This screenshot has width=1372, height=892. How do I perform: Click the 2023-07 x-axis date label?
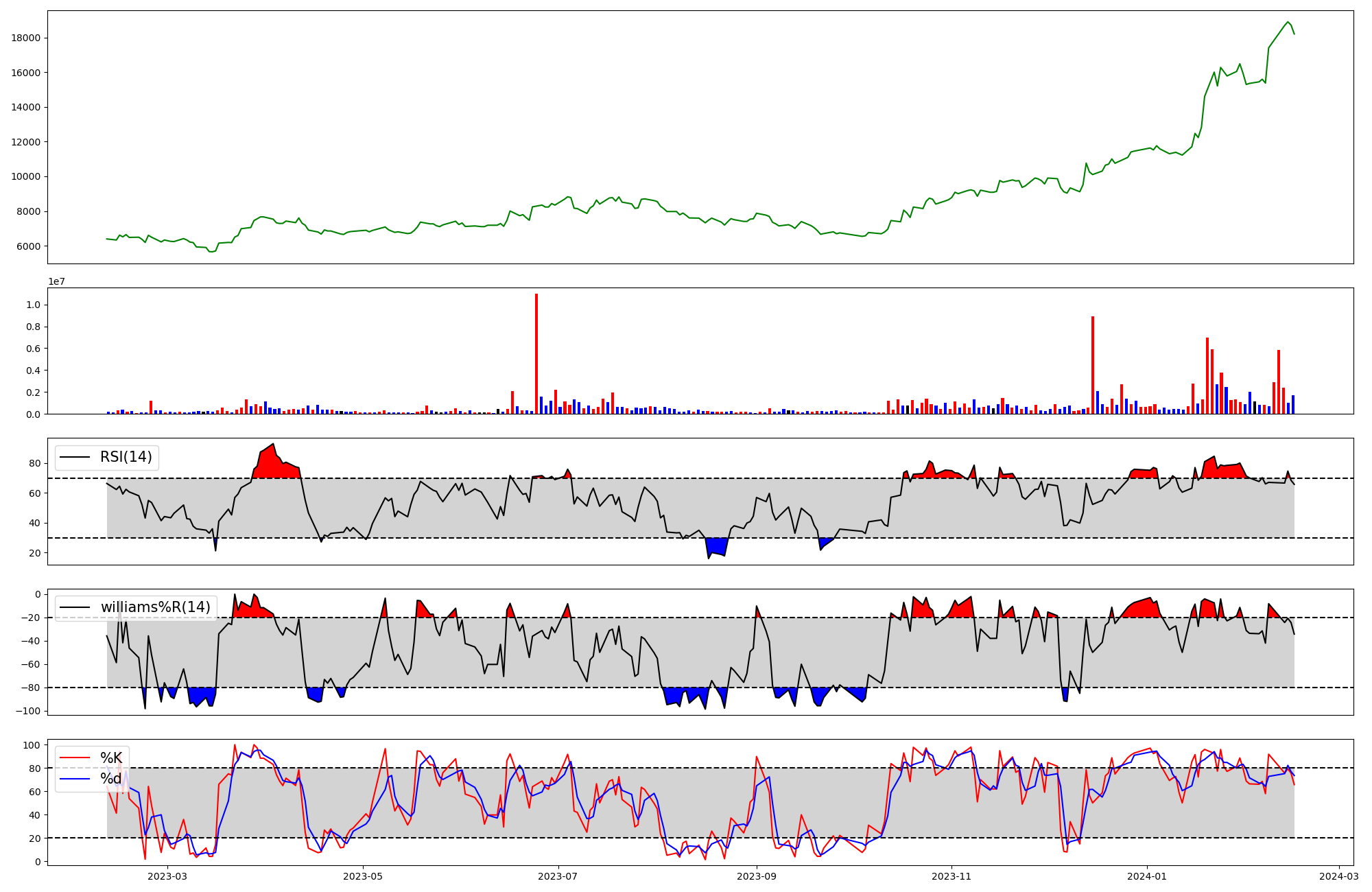558,876
